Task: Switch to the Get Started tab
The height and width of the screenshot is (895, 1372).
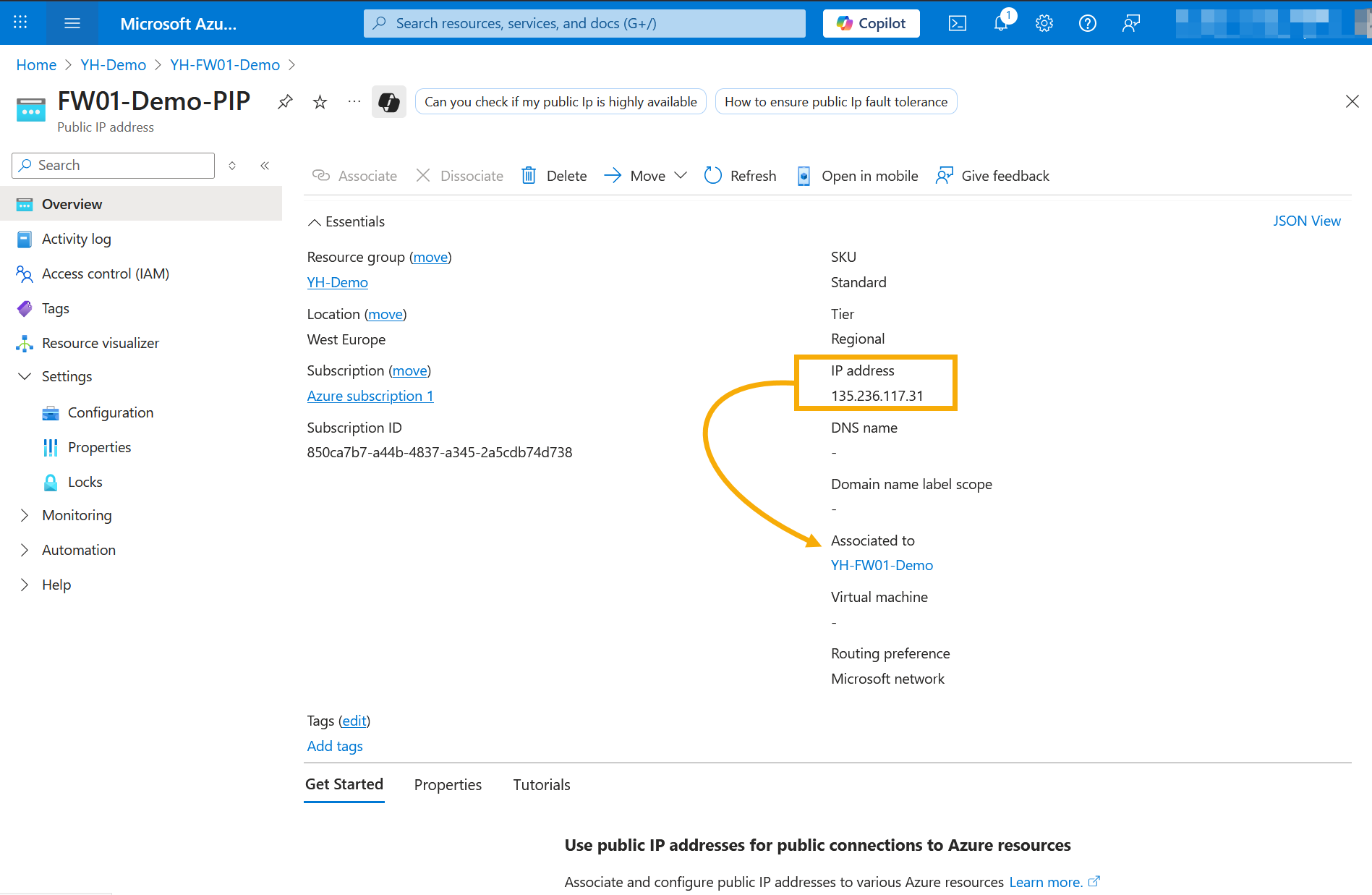Action: [344, 784]
